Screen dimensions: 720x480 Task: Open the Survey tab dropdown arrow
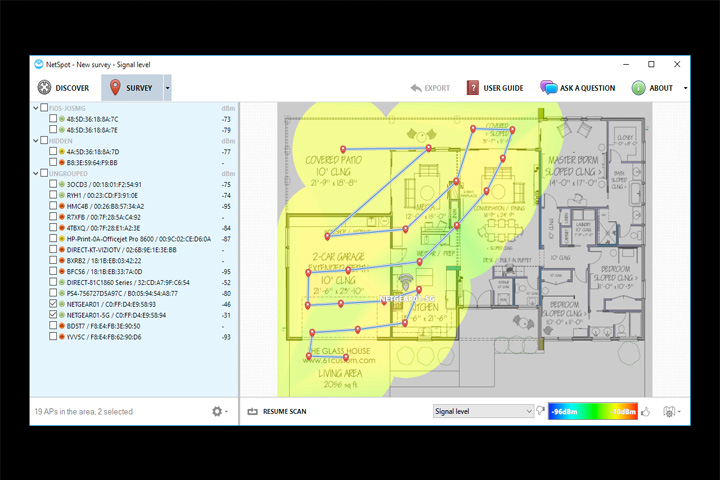(167, 88)
